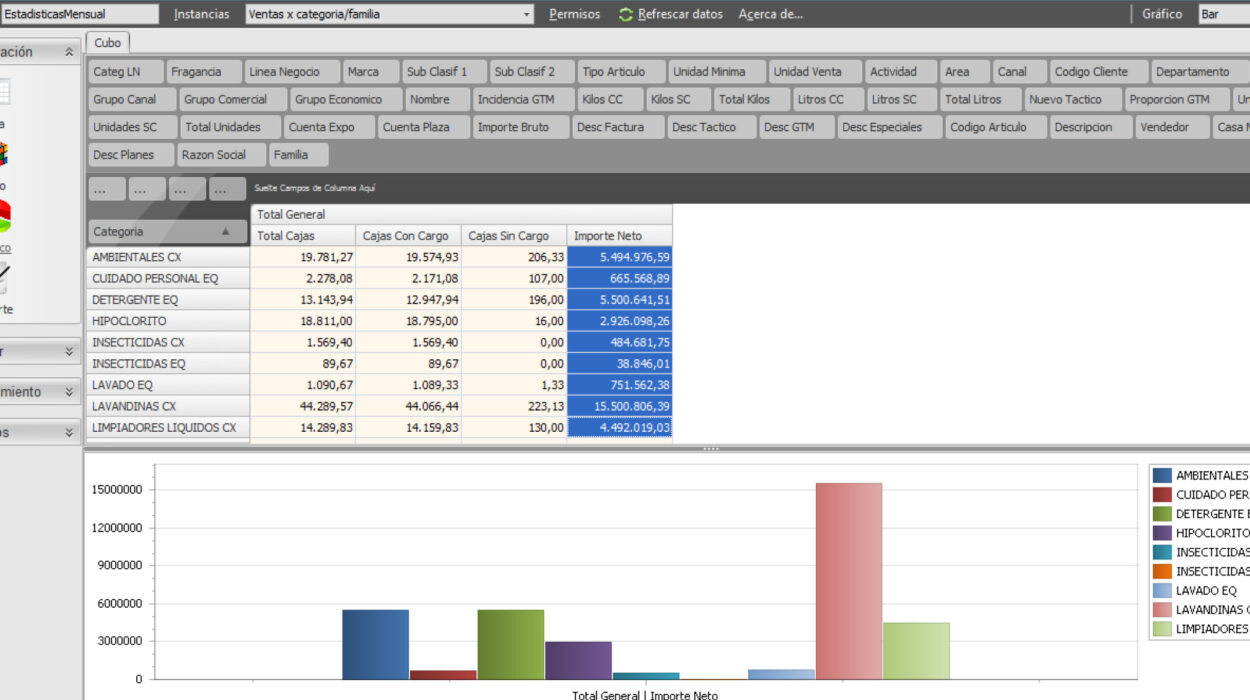Click the Fragancia field button
Image resolution: width=1250 pixels, height=700 pixels.
pyautogui.click(x=203, y=72)
